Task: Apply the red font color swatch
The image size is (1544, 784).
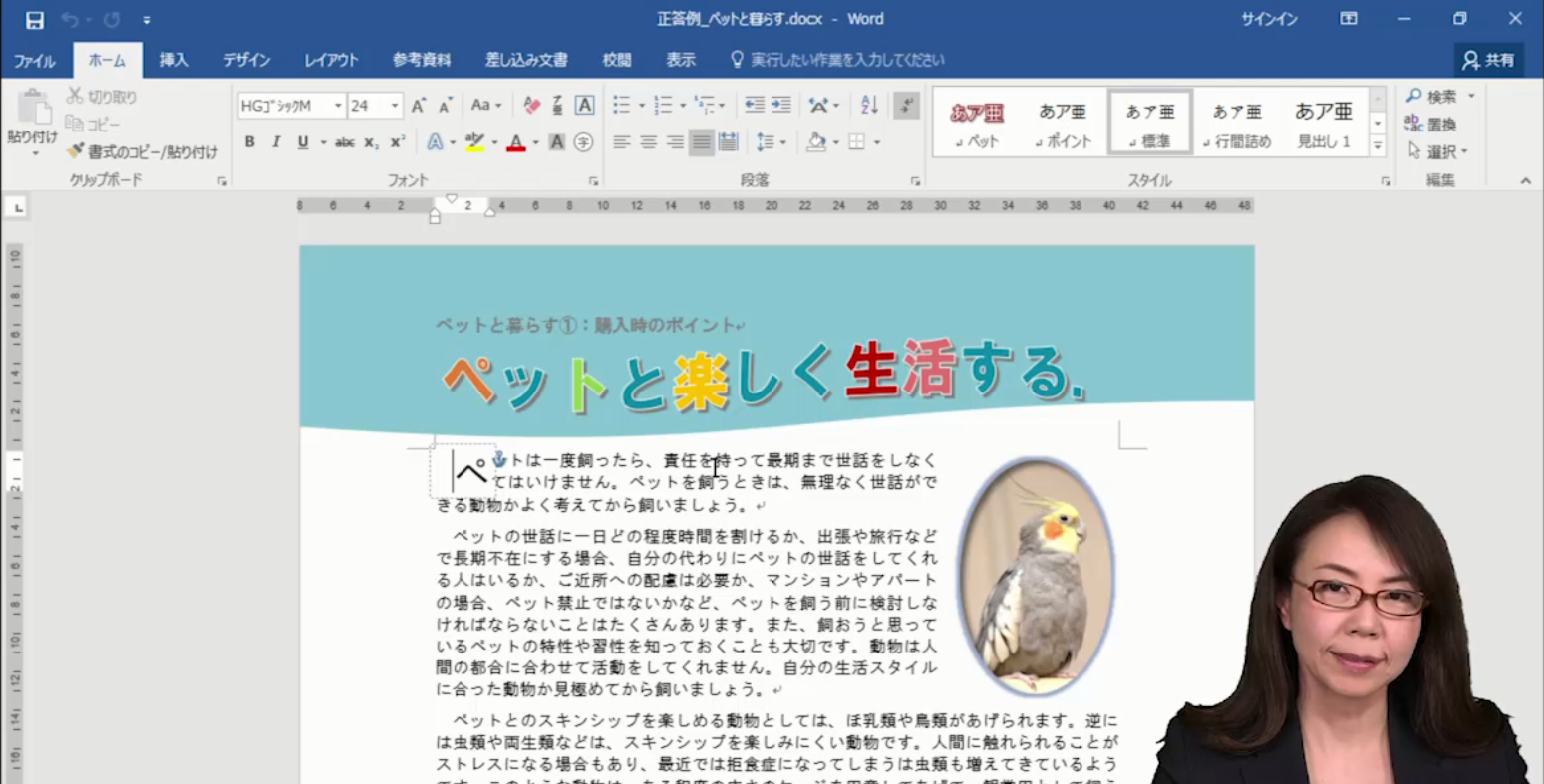Action: pyautogui.click(x=515, y=142)
